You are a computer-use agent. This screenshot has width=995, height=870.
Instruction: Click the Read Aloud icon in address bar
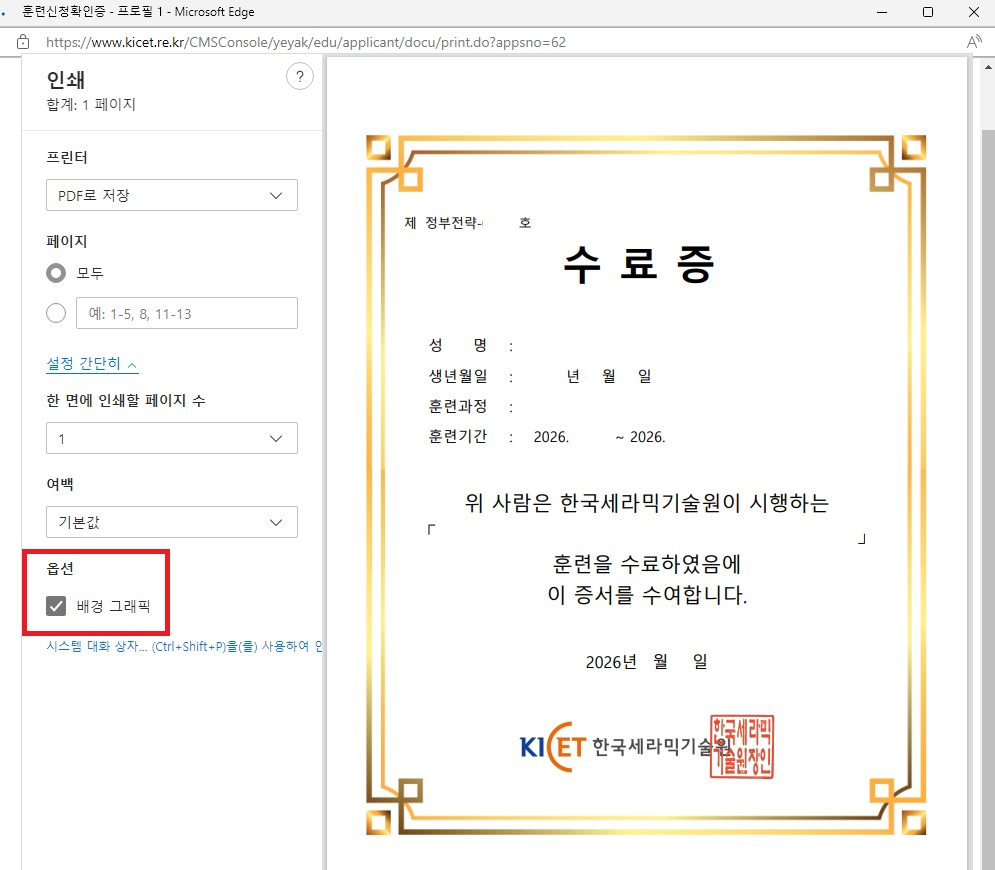coord(973,42)
